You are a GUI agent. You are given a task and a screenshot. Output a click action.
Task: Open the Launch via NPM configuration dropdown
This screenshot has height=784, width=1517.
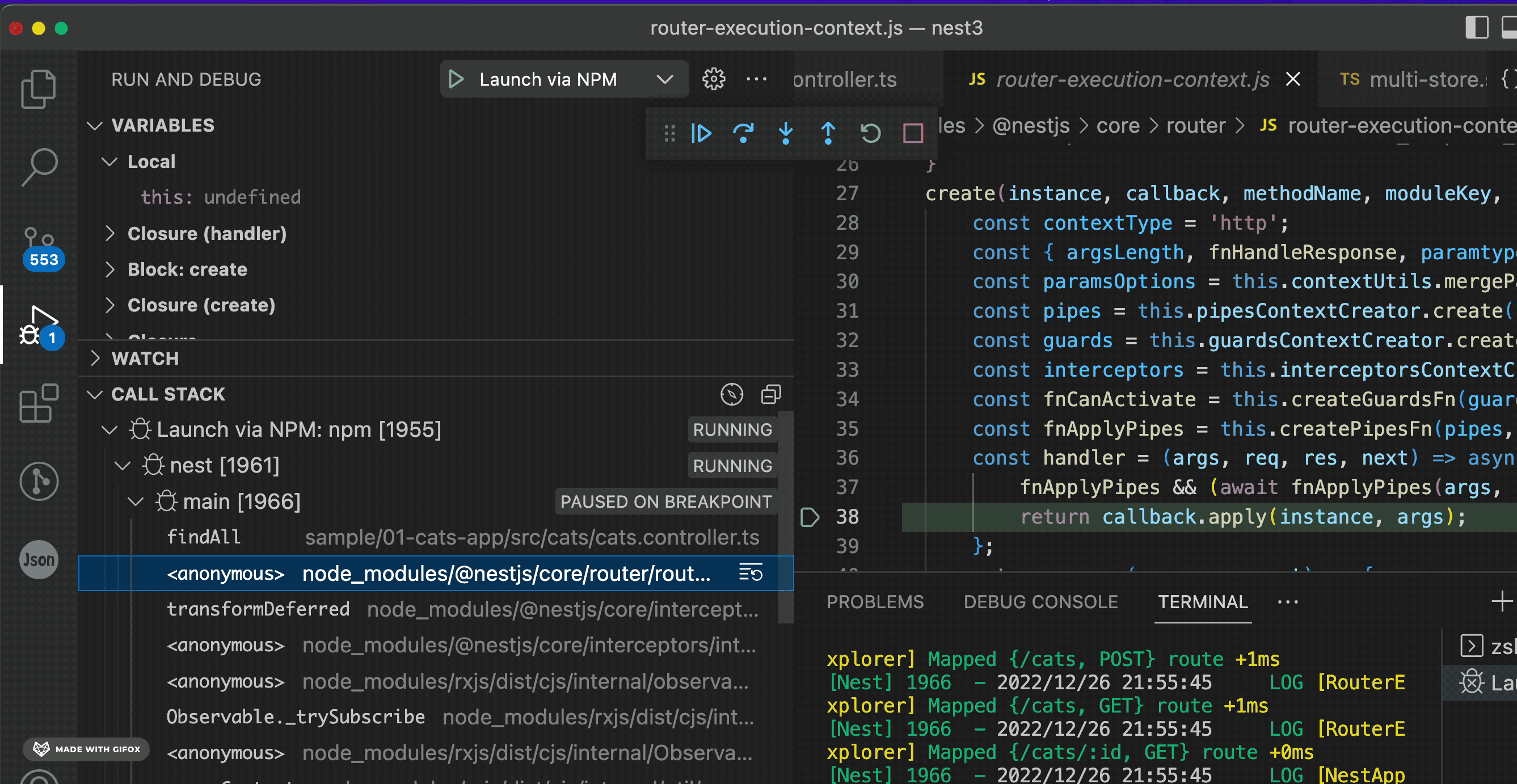click(x=665, y=79)
